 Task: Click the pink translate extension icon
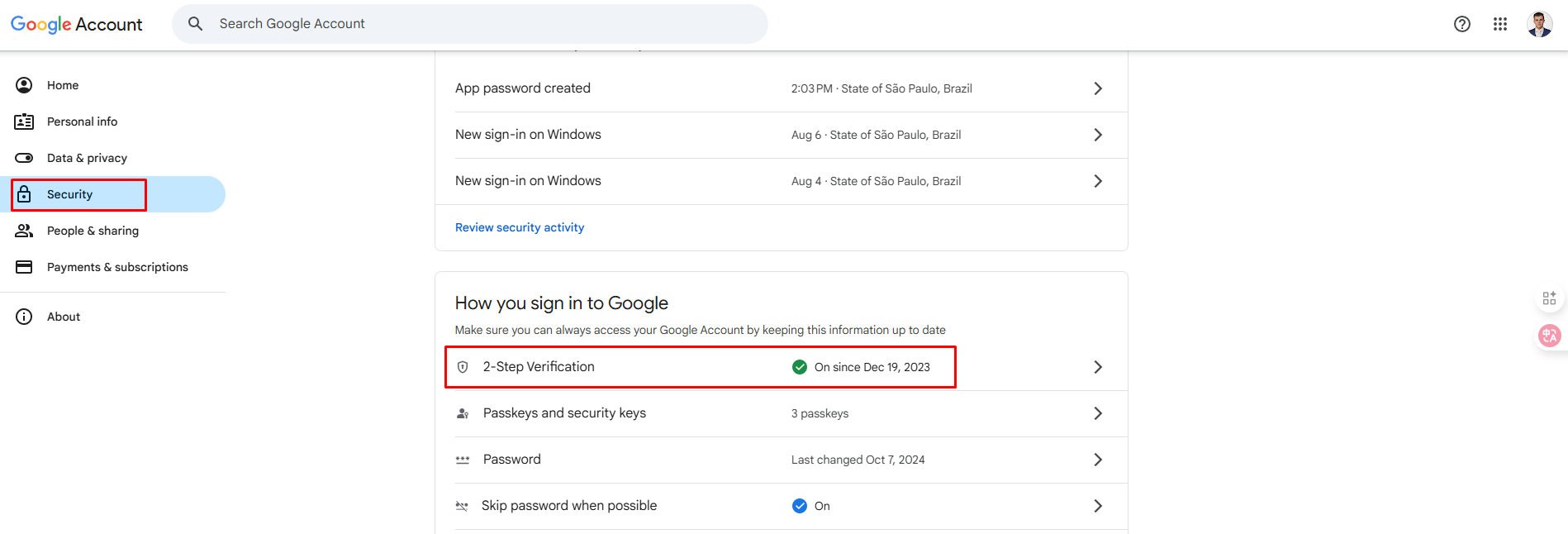coord(1549,336)
